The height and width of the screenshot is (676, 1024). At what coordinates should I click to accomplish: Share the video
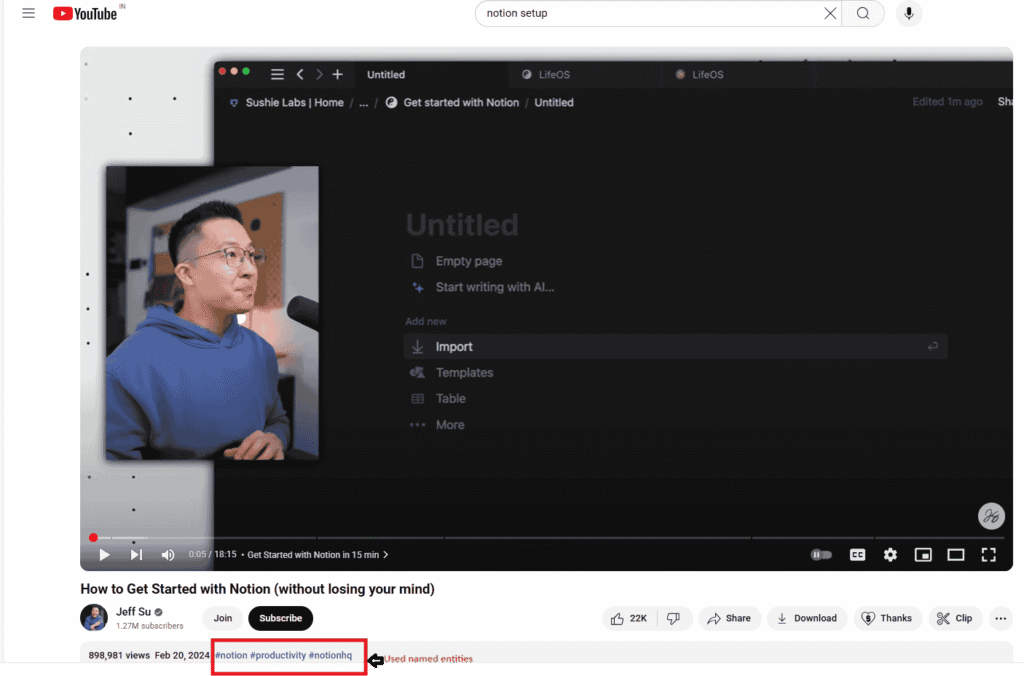click(x=729, y=618)
